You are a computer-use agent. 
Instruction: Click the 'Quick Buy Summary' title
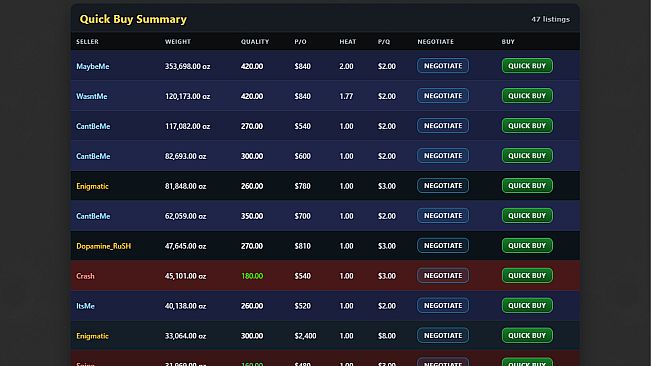[x=133, y=19]
